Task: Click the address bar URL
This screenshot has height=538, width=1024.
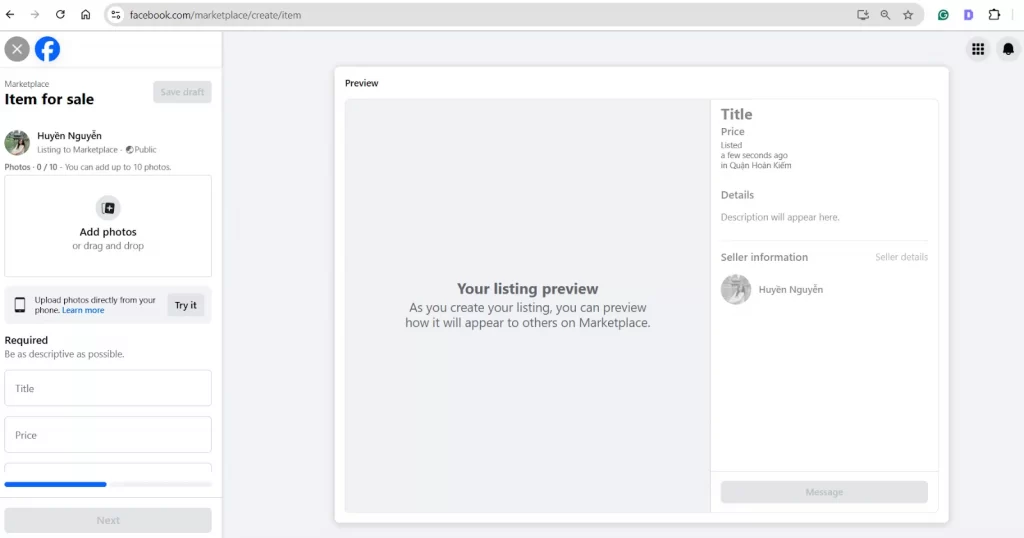Action: [x=215, y=15]
